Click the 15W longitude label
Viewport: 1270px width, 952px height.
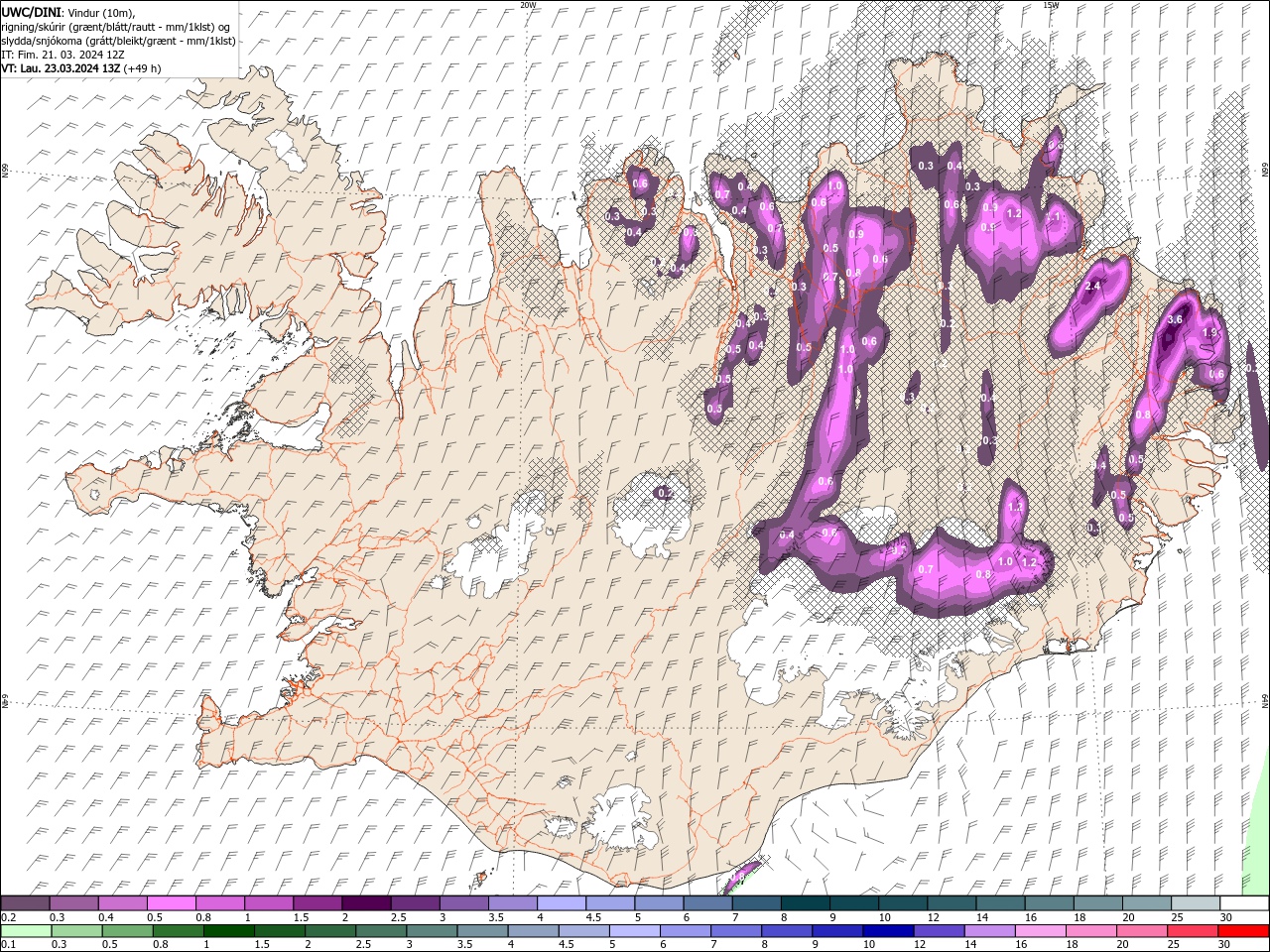(x=1051, y=5)
